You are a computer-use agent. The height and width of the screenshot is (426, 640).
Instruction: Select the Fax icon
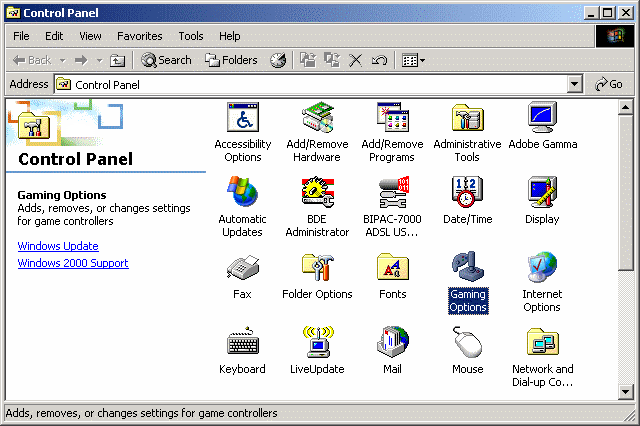[242, 267]
